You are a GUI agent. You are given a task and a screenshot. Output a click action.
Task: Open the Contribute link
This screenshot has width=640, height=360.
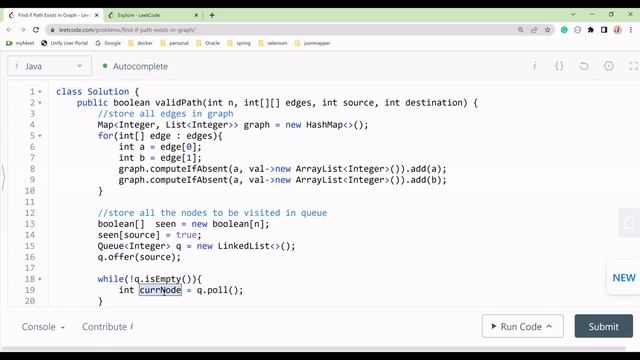point(108,327)
